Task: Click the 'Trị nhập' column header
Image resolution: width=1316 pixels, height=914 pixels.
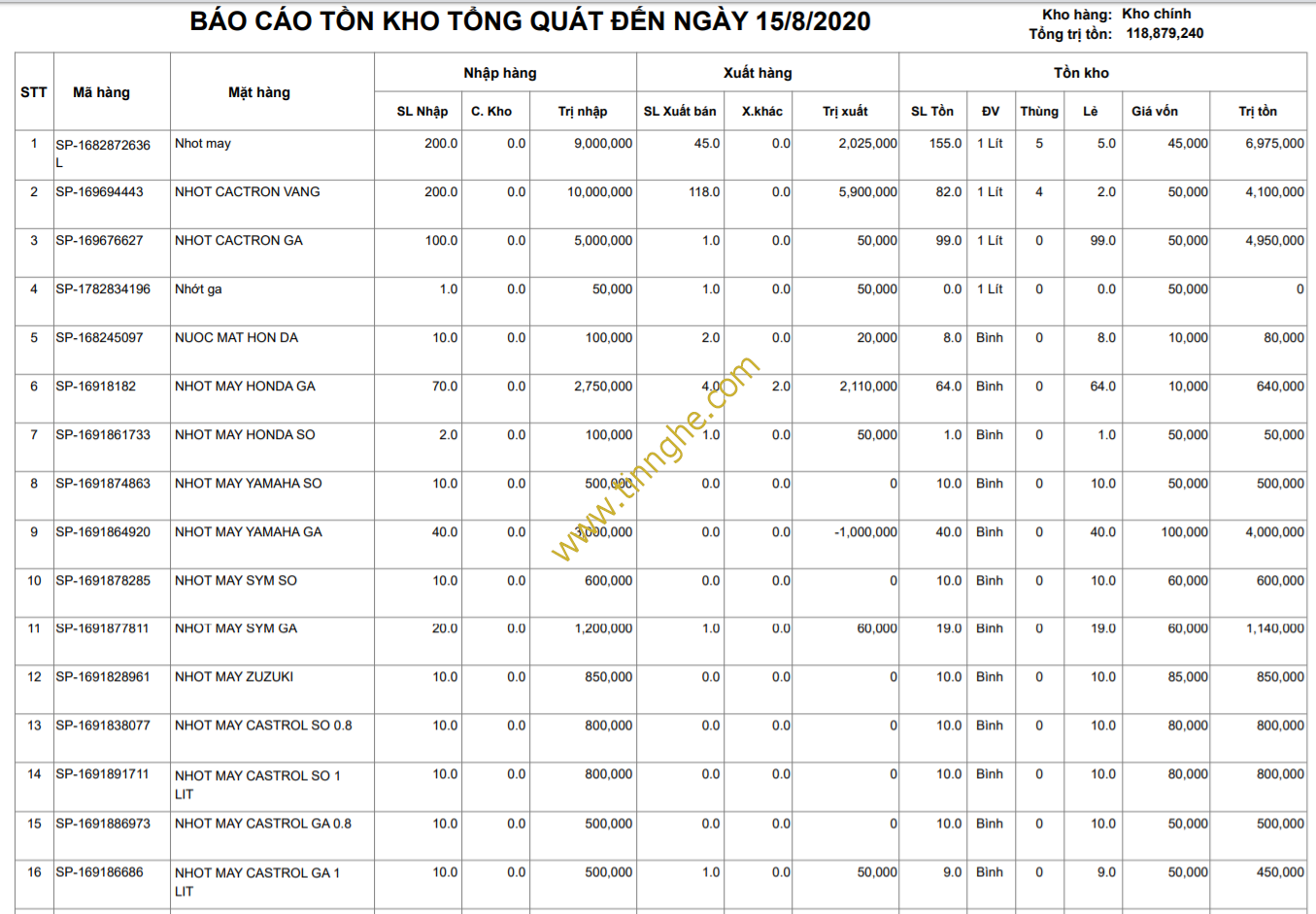Action: coord(583,112)
